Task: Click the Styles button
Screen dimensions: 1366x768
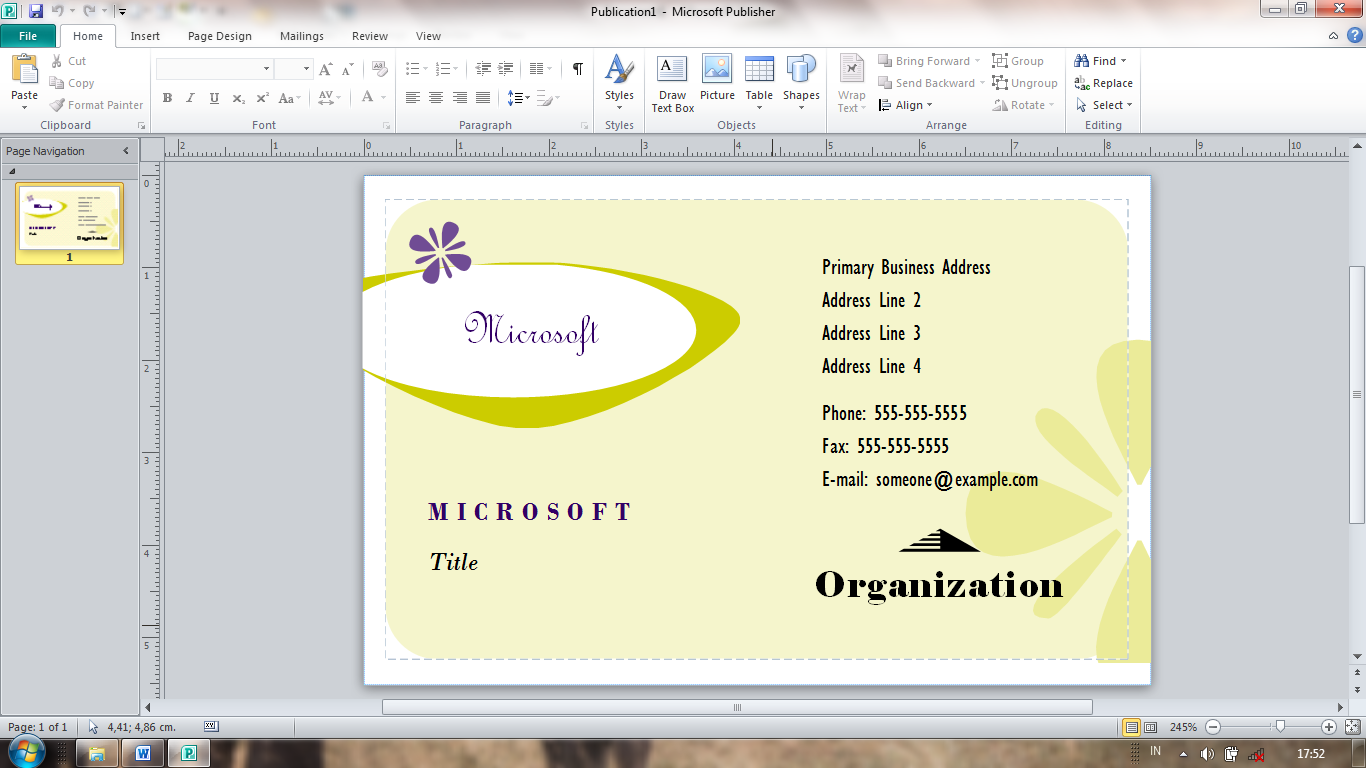Action: point(618,84)
